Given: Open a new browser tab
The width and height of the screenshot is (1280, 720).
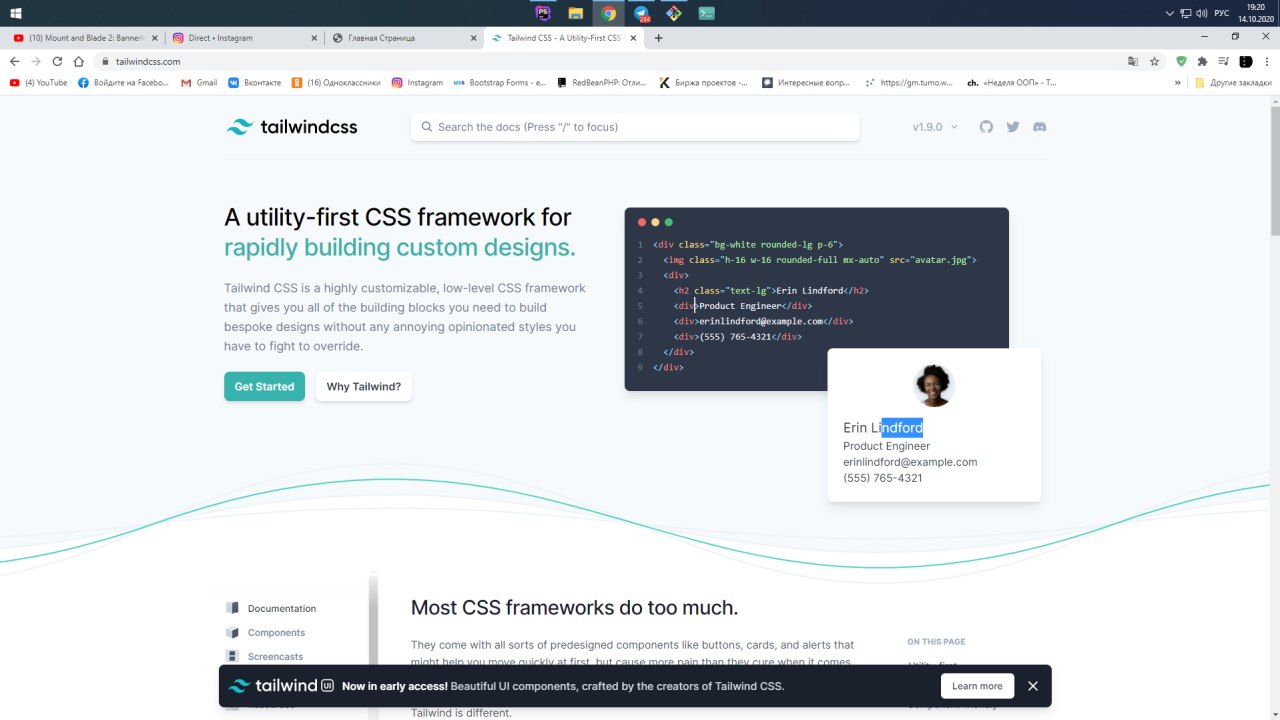Looking at the screenshot, I should 658,38.
